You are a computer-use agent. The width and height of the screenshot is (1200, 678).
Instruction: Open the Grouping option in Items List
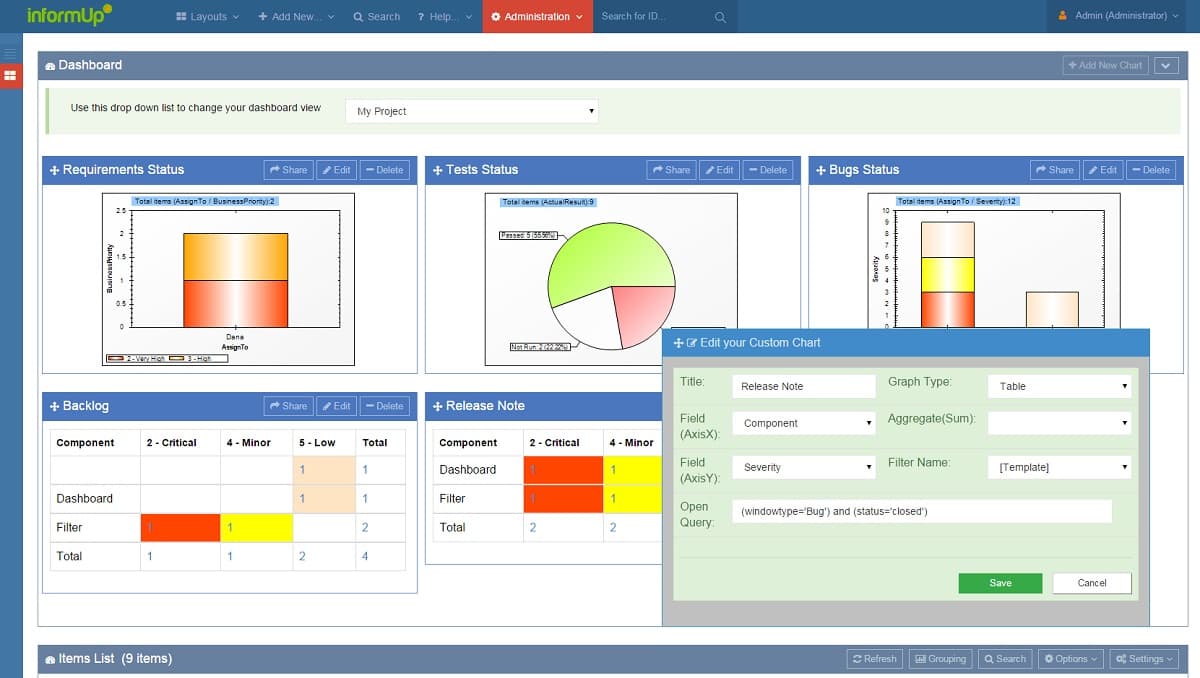[940, 659]
